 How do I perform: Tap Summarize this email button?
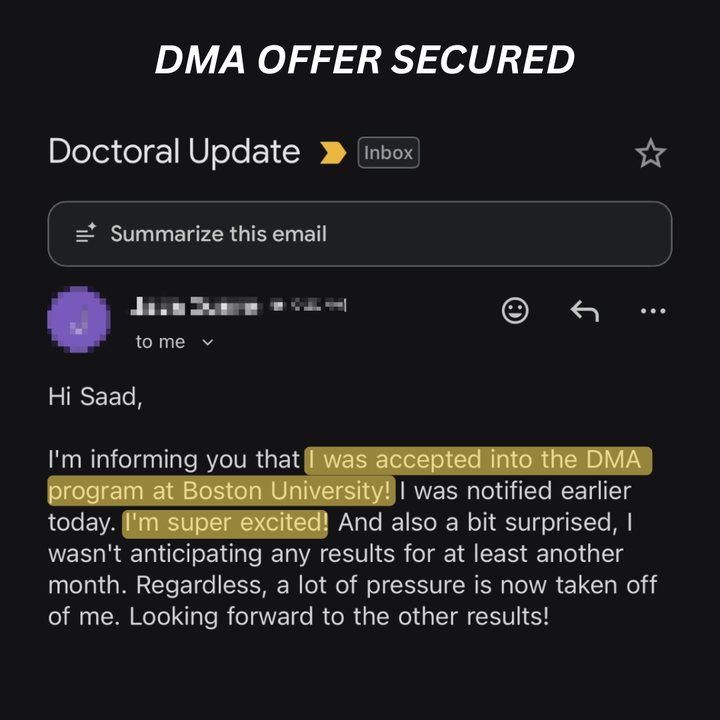pyautogui.click(x=360, y=234)
